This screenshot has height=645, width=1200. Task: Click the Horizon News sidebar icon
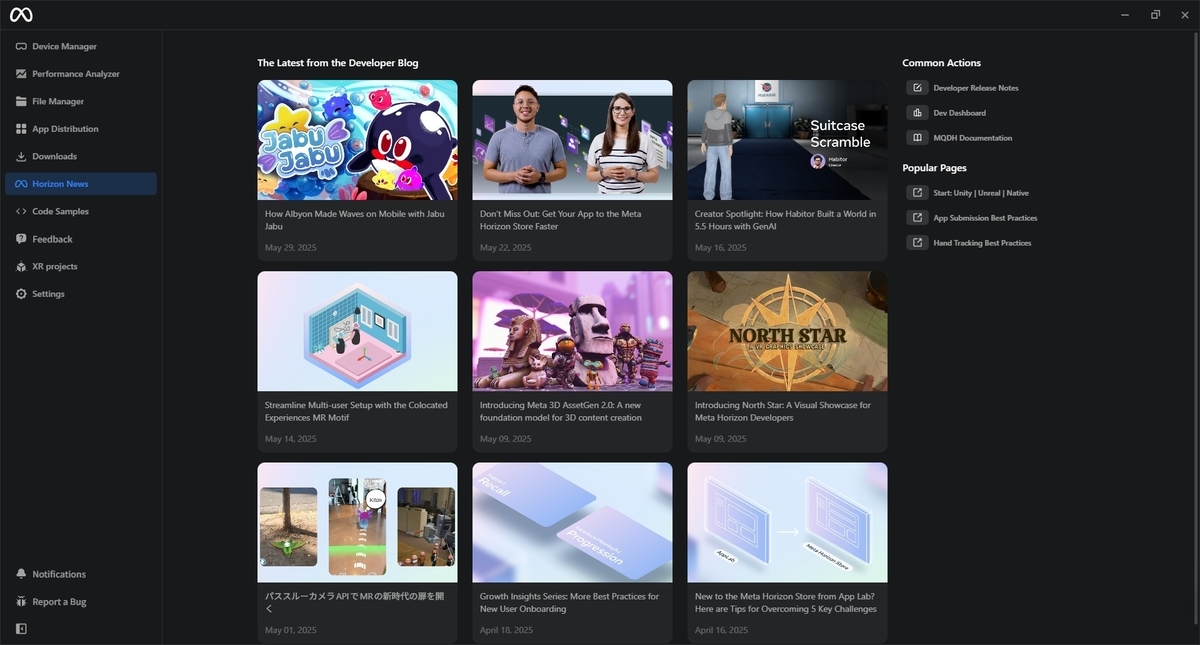click(x=21, y=184)
